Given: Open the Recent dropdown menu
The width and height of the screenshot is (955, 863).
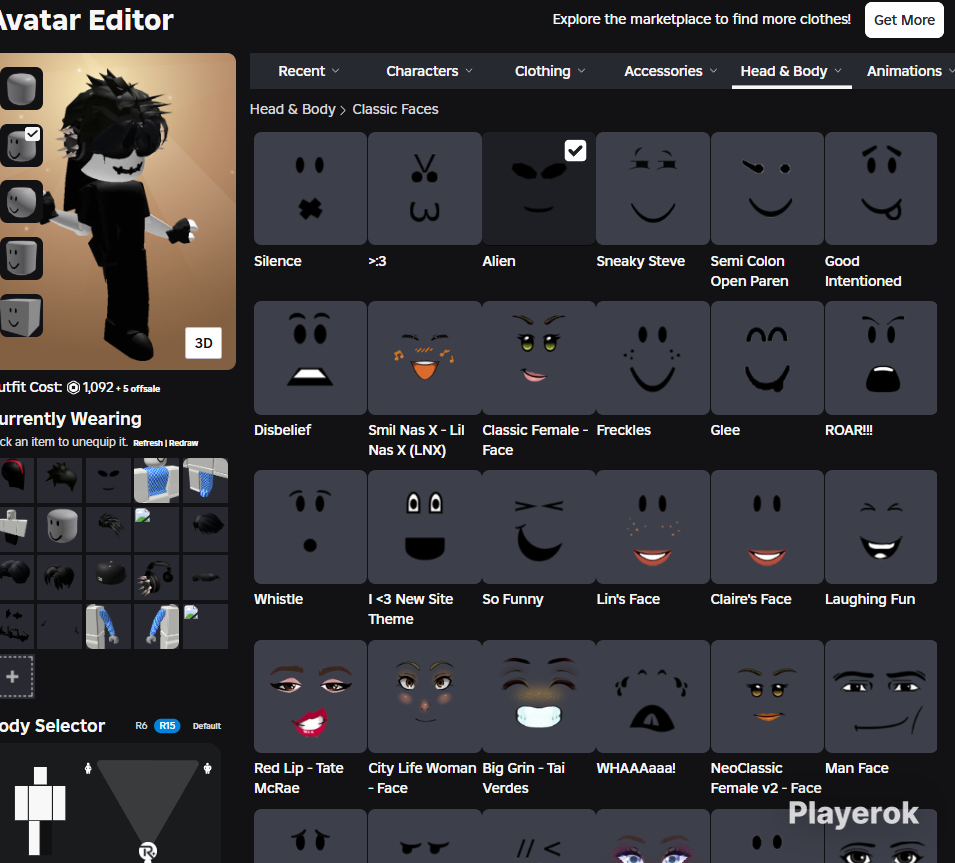Looking at the screenshot, I should click(309, 71).
